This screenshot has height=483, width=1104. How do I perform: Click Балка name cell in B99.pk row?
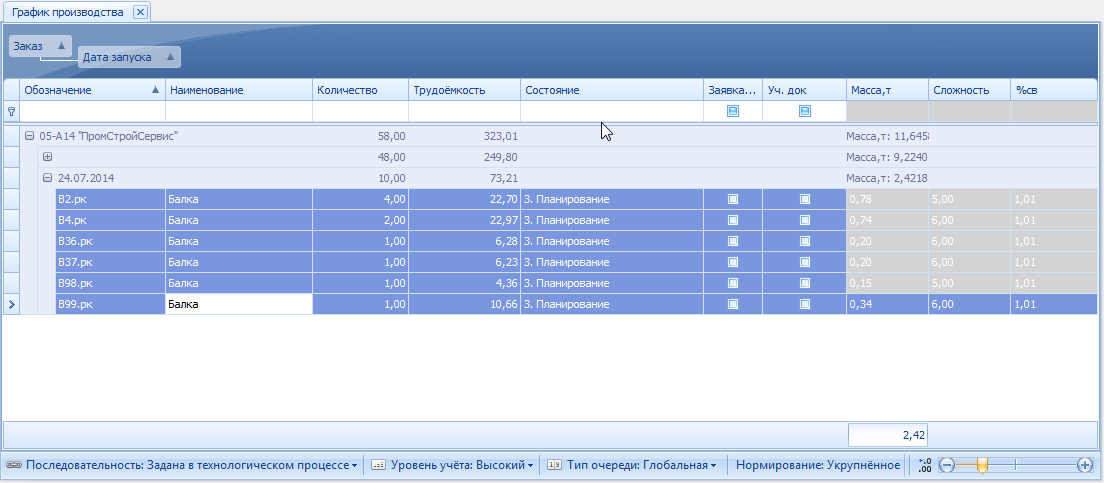pos(239,305)
